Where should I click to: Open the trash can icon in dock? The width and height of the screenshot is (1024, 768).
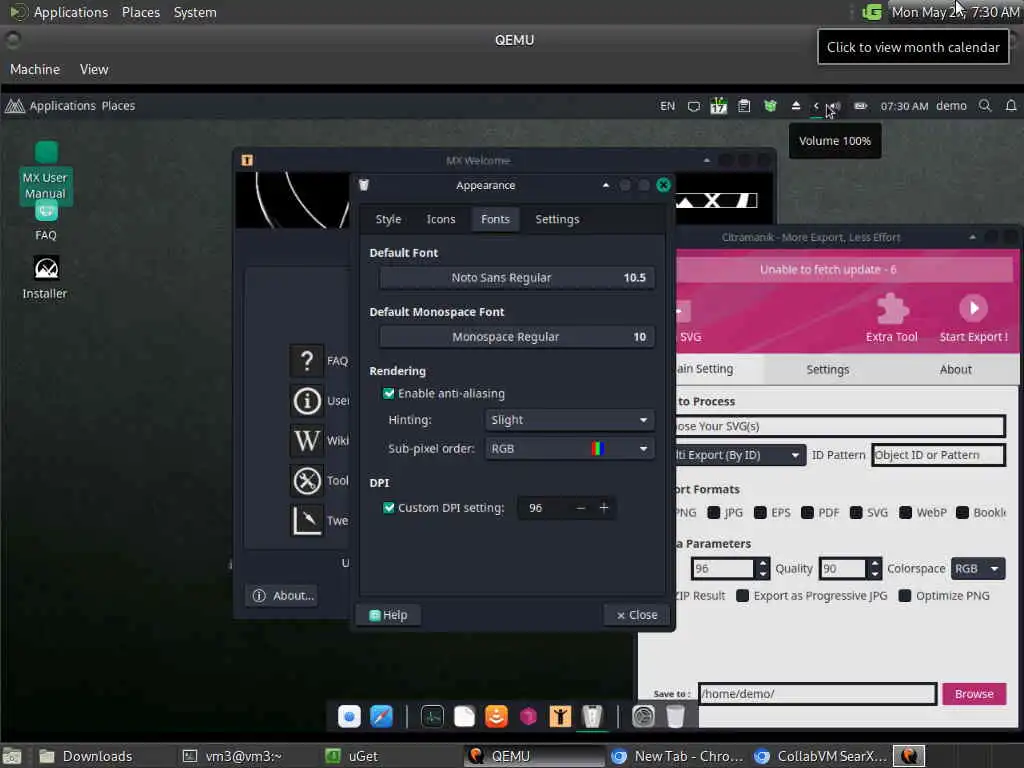[x=675, y=716]
